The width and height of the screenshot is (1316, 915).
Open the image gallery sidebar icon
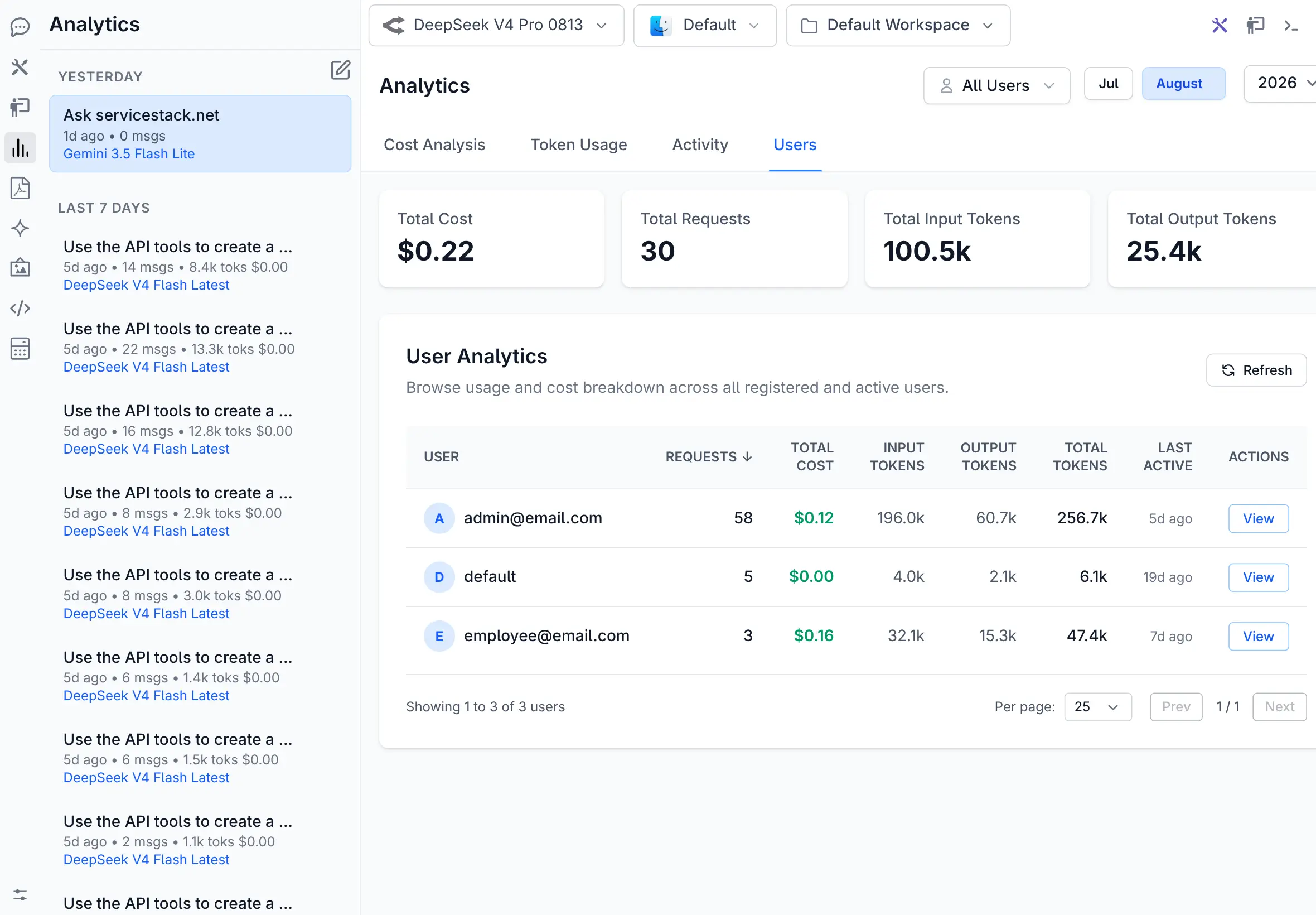pos(20,268)
